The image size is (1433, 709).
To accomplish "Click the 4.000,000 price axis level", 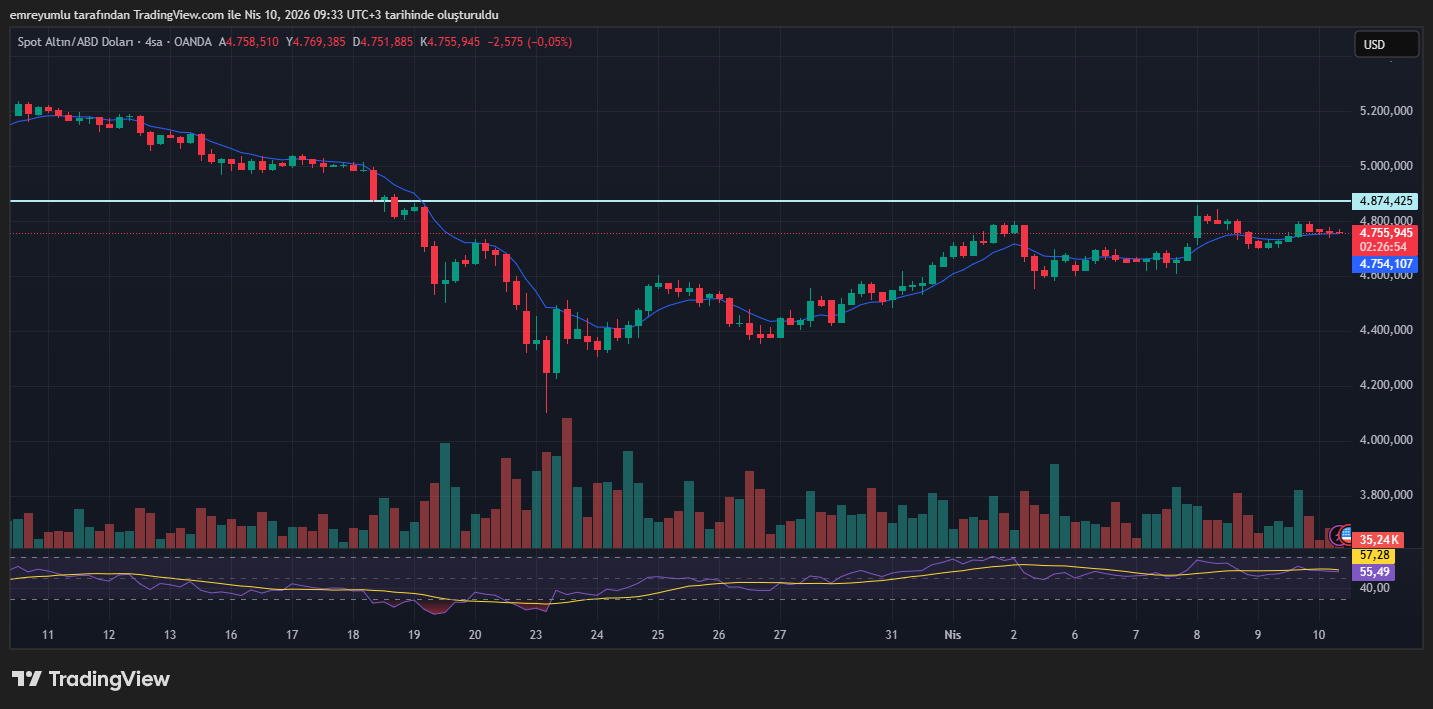I will tap(1384, 440).
